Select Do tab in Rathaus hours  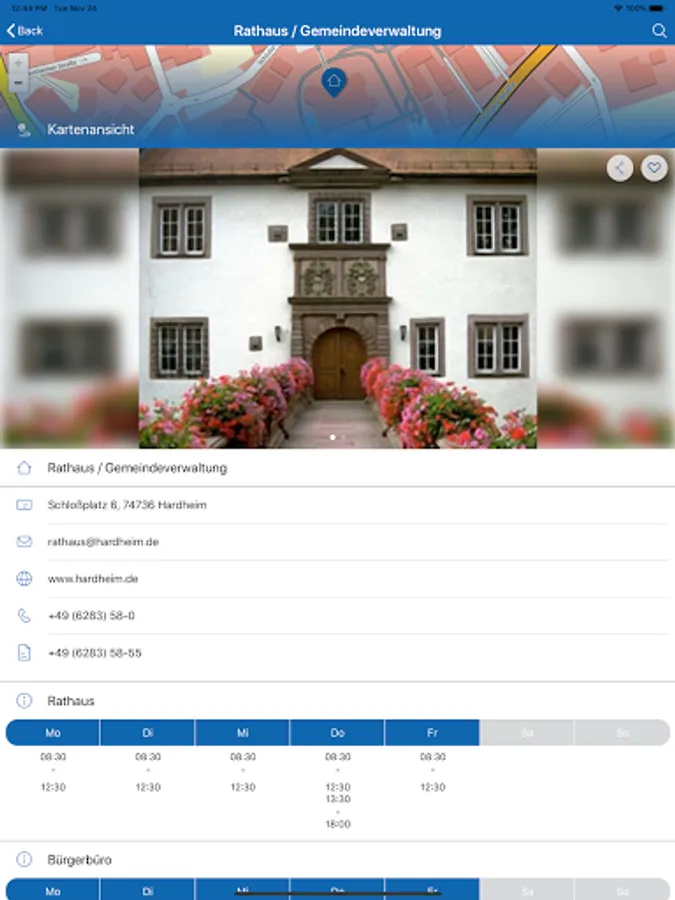338,733
